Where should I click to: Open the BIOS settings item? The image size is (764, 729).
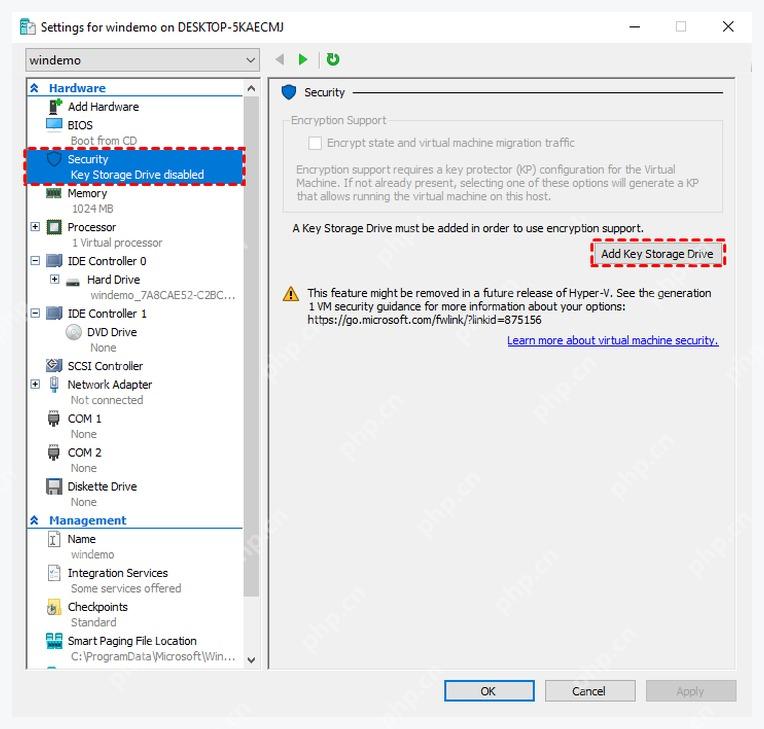tap(135, 132)
